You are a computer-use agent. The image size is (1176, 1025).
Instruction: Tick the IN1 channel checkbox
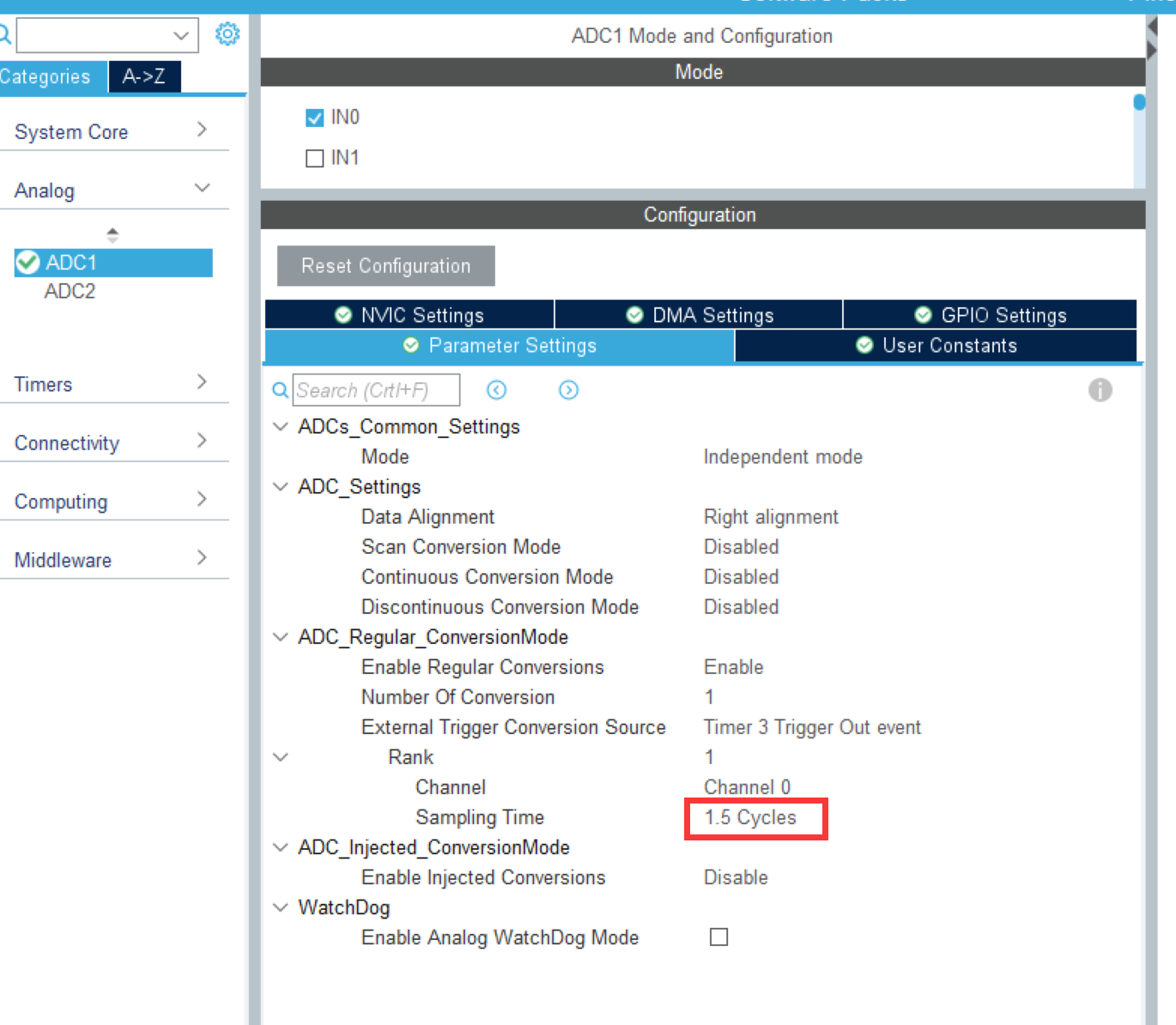(x=315, y=158)
